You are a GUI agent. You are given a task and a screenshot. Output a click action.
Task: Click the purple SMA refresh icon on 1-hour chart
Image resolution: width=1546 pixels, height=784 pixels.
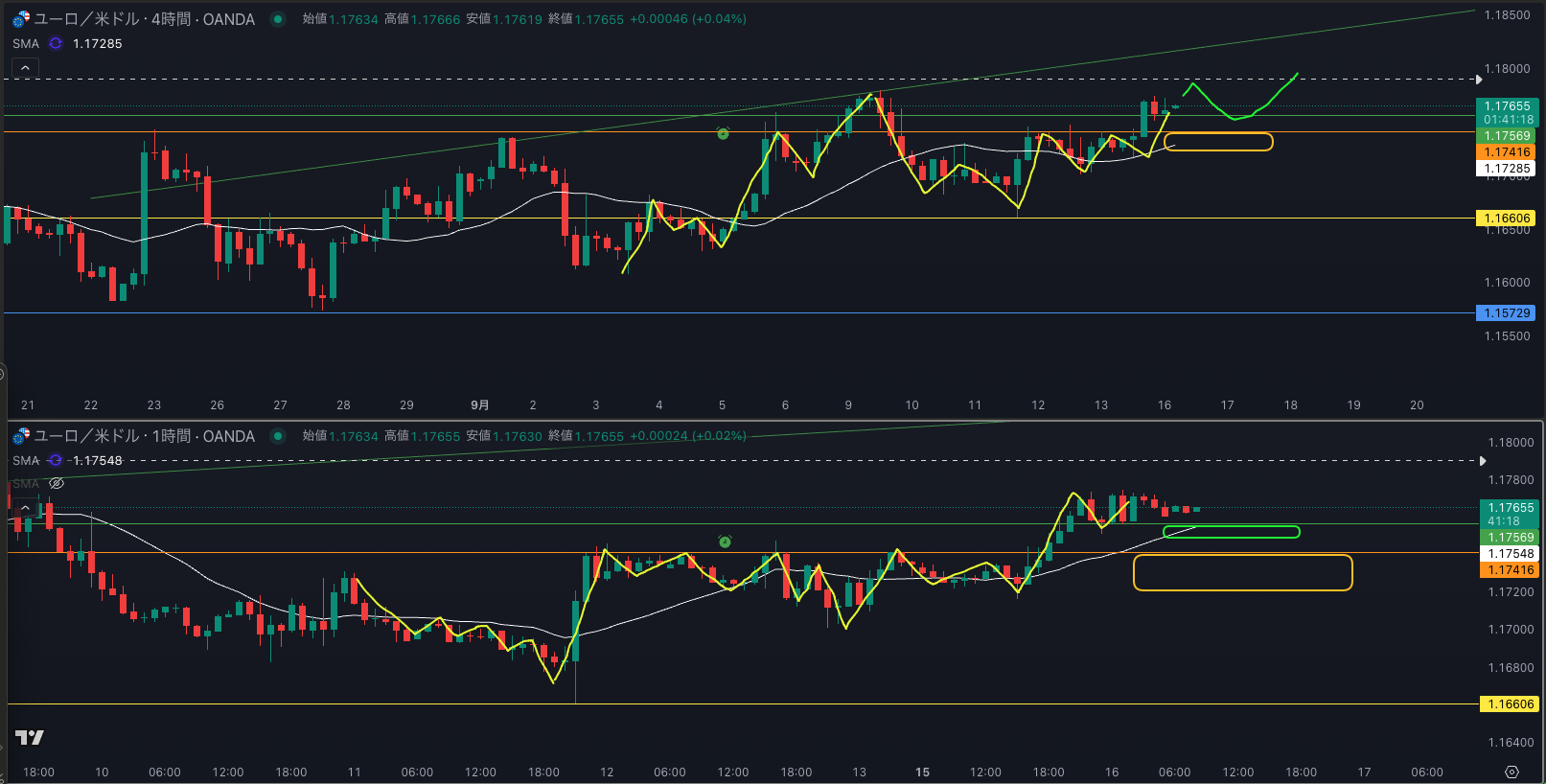pyautogui.click(x=56, y=460)
